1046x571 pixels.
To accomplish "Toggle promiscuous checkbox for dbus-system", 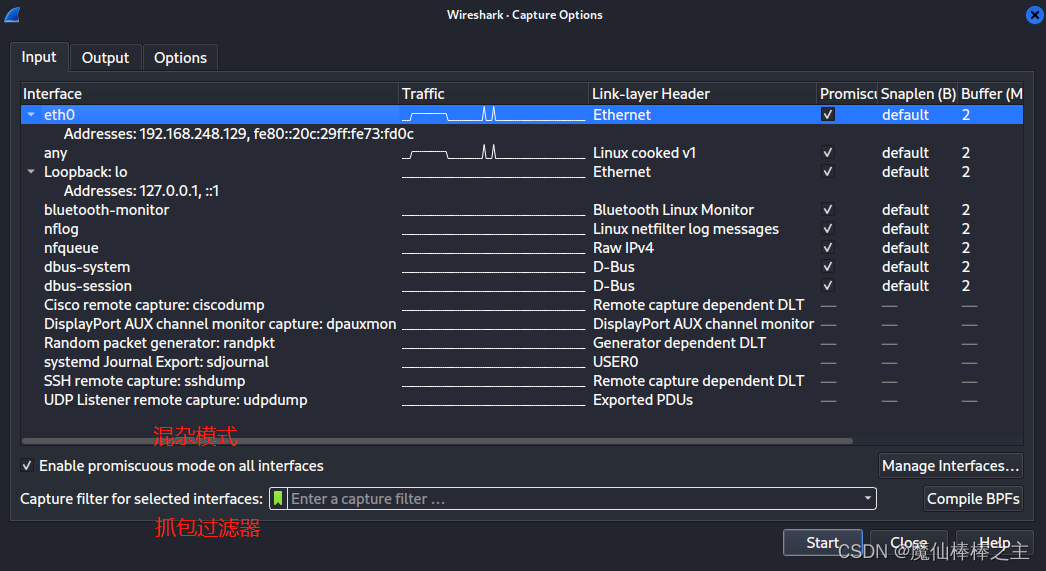I will 828,267.
